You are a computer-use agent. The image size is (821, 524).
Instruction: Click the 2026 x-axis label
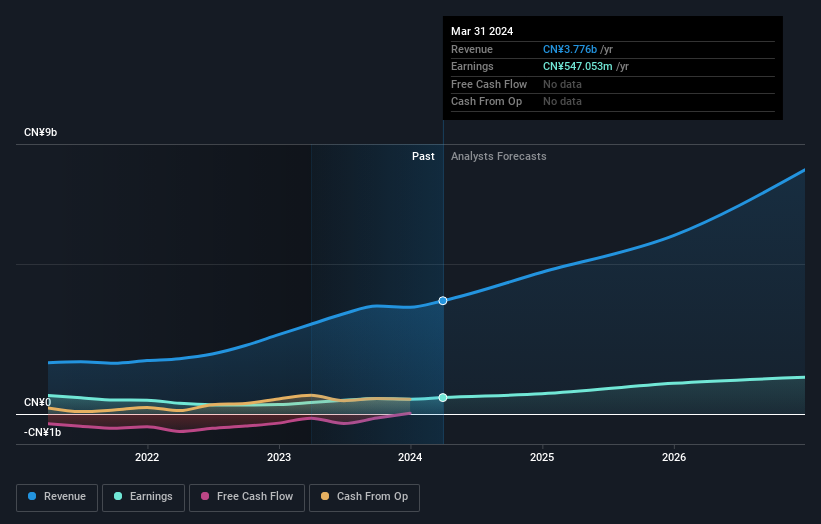click(674, 457)
